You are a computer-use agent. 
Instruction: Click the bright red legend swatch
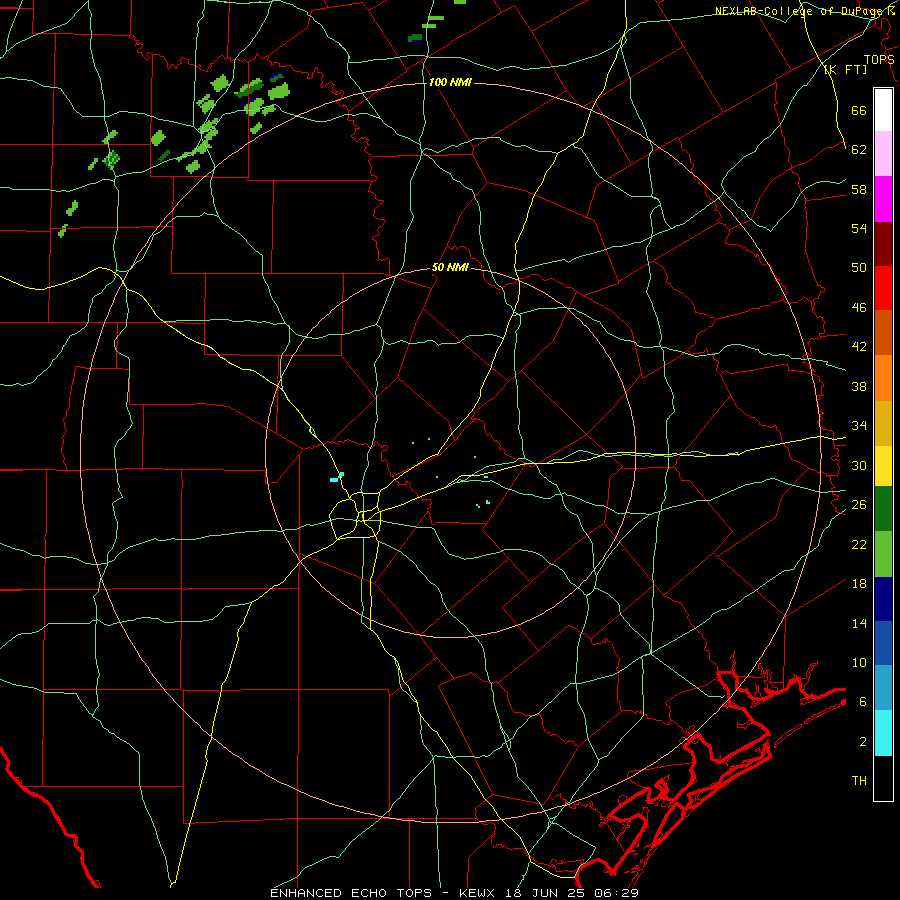pos(883,288)
